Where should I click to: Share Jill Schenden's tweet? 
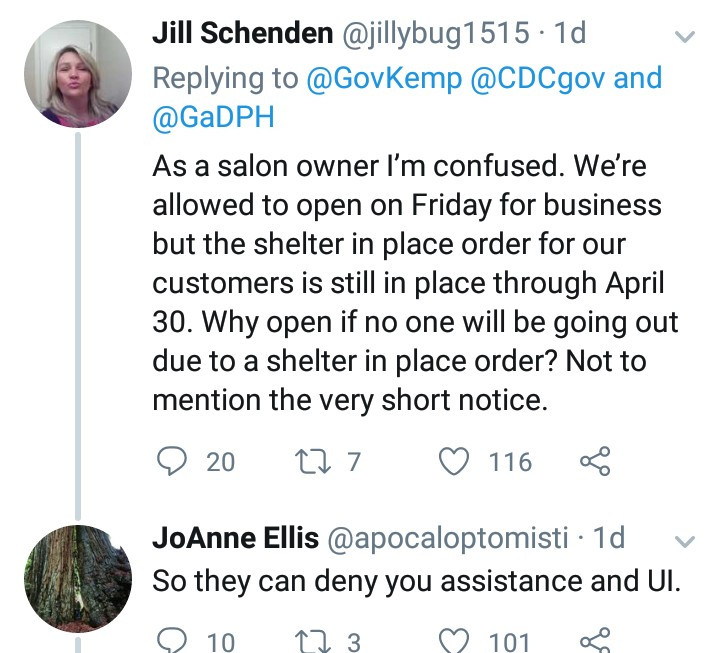(594, 461)
